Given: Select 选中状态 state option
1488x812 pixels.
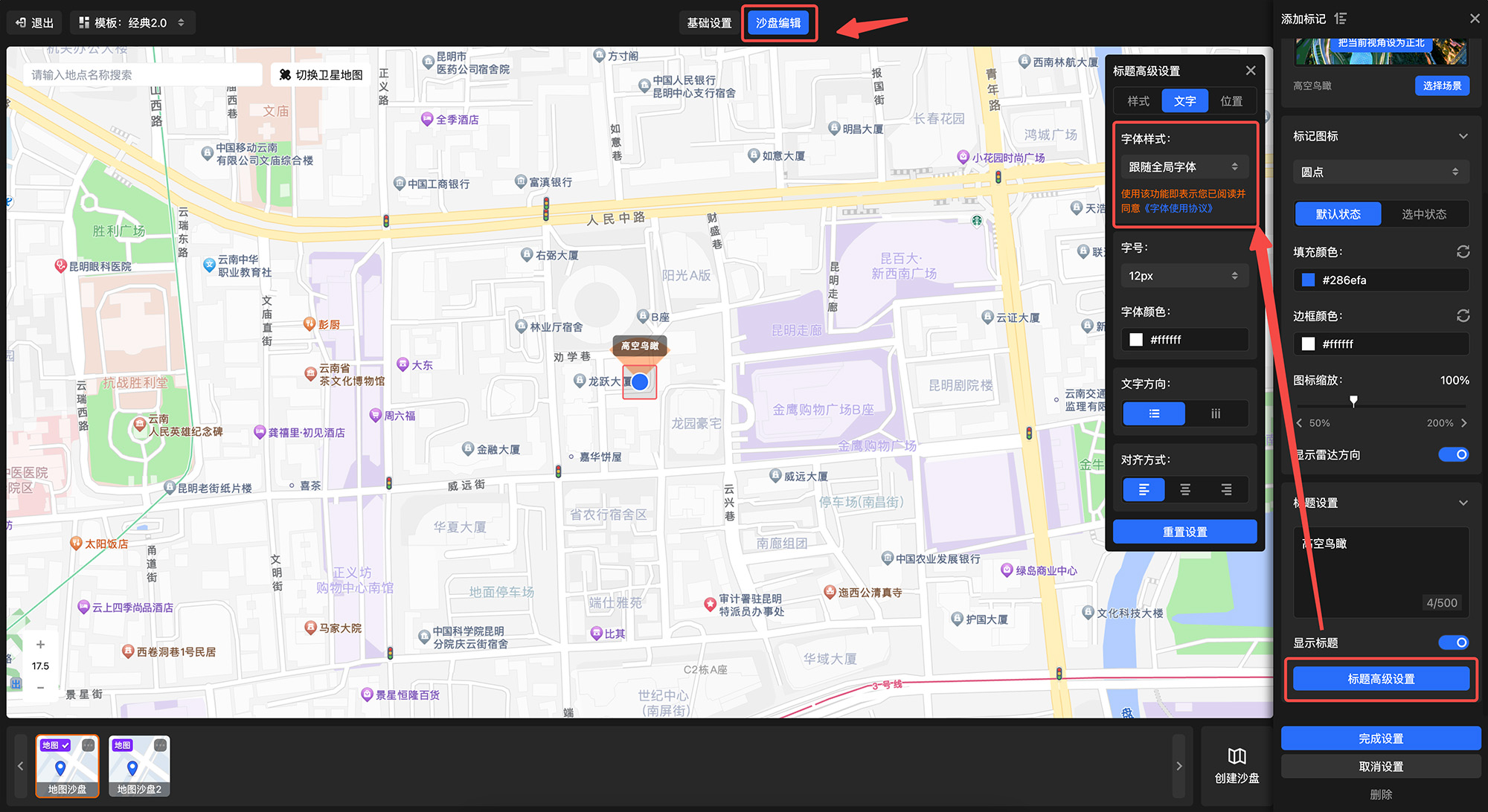Looking at the screenshot, I should click(1423, 214).
